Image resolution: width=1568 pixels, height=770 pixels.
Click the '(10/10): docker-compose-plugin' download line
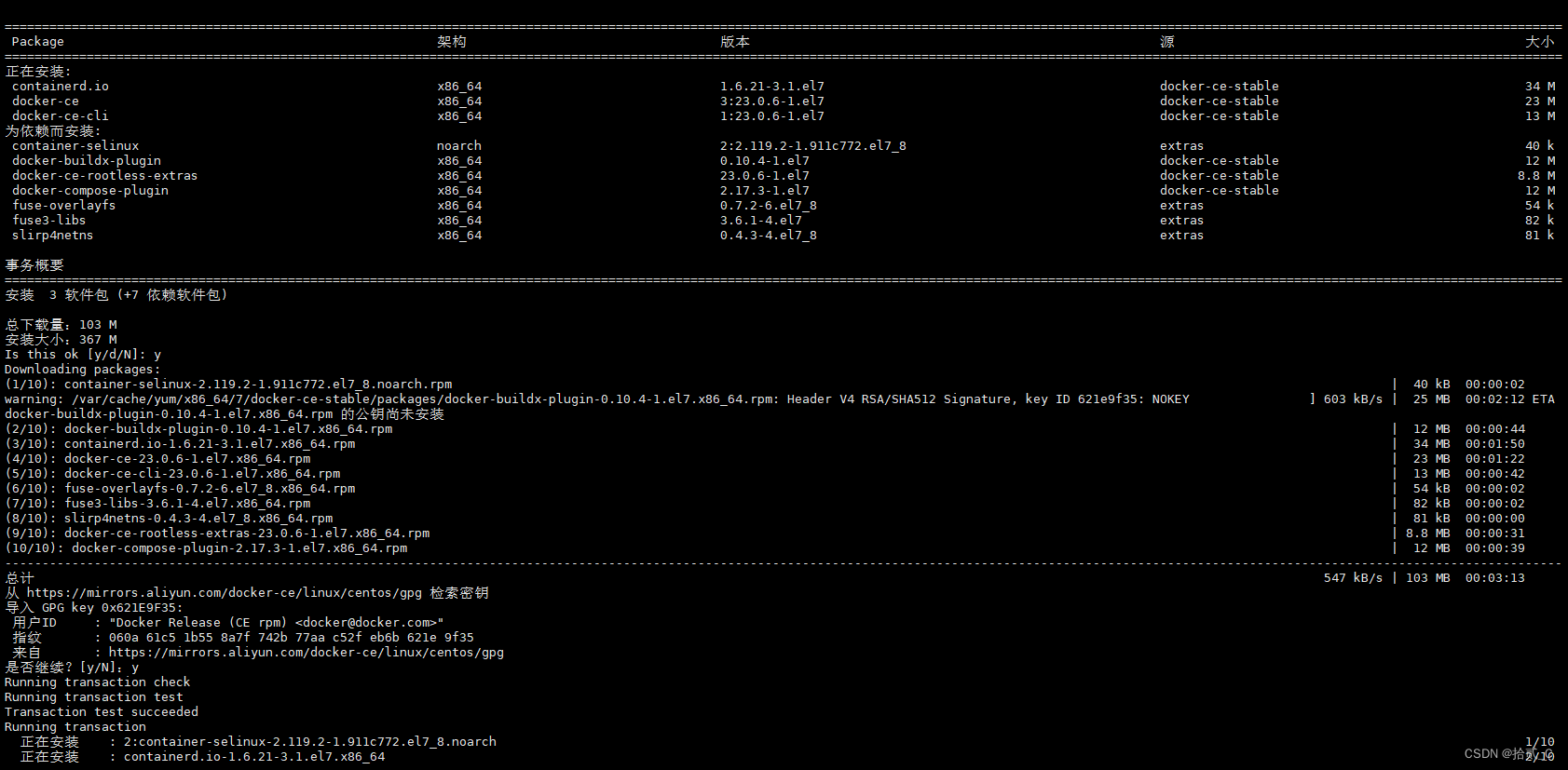pyautogui.click(x=206, y=548)
